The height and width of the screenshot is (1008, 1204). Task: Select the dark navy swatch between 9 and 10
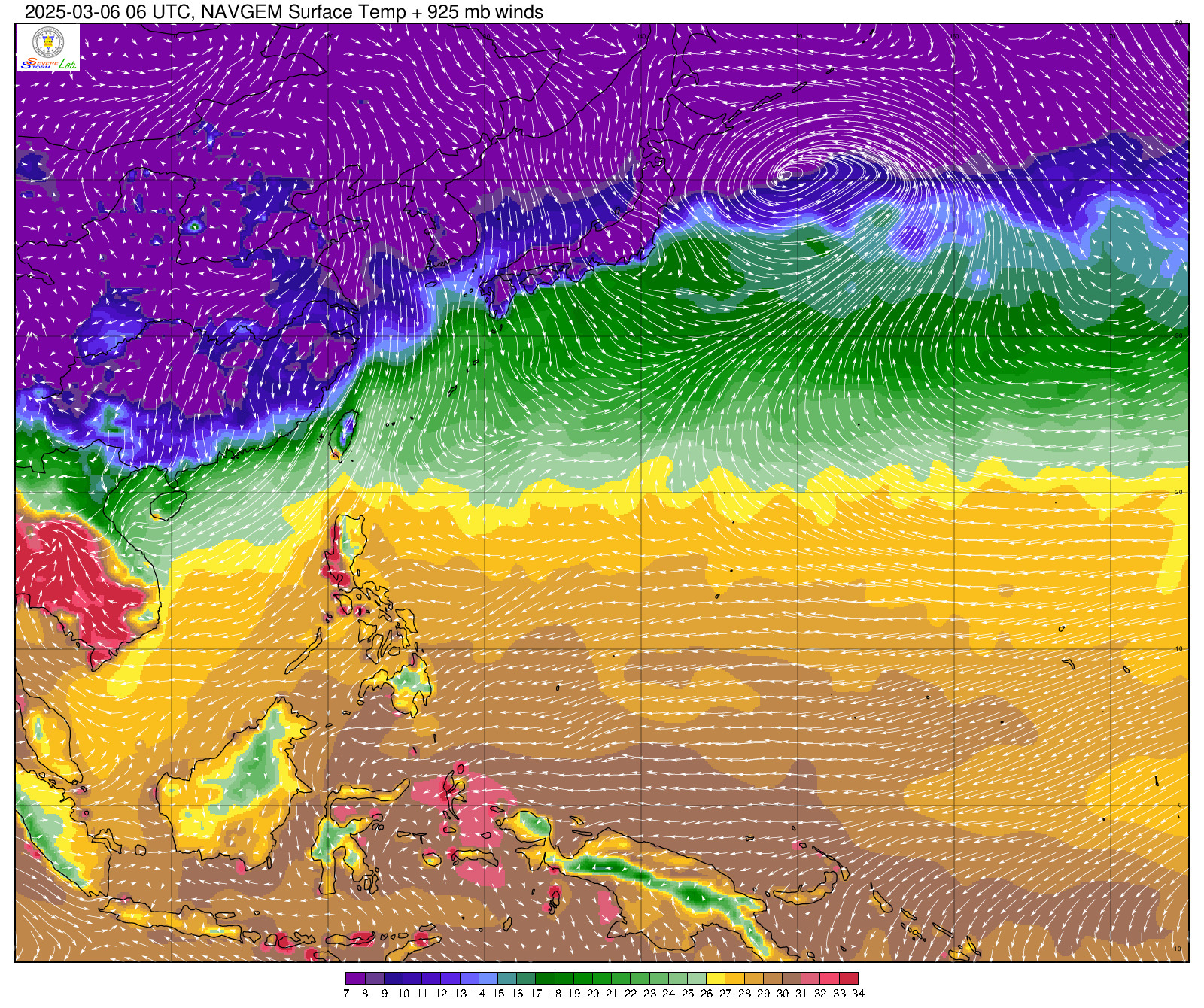pos(394,979)
